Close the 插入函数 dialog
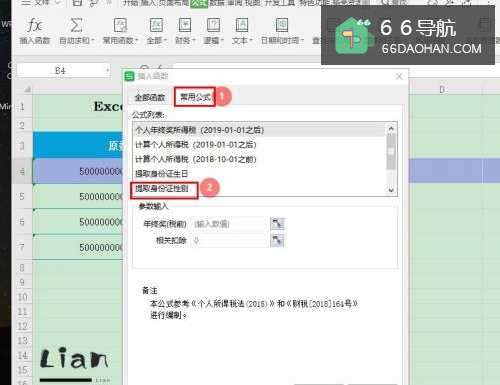This screenshot has width=500, height=385. (399, 76)
